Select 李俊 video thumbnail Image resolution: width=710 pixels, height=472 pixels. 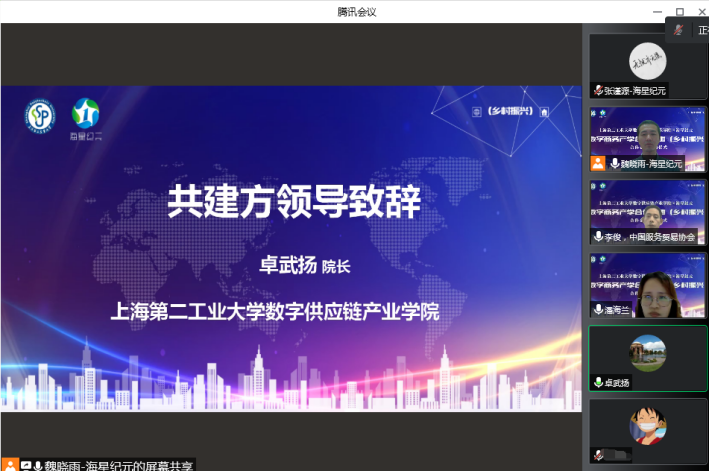[648, 212]
